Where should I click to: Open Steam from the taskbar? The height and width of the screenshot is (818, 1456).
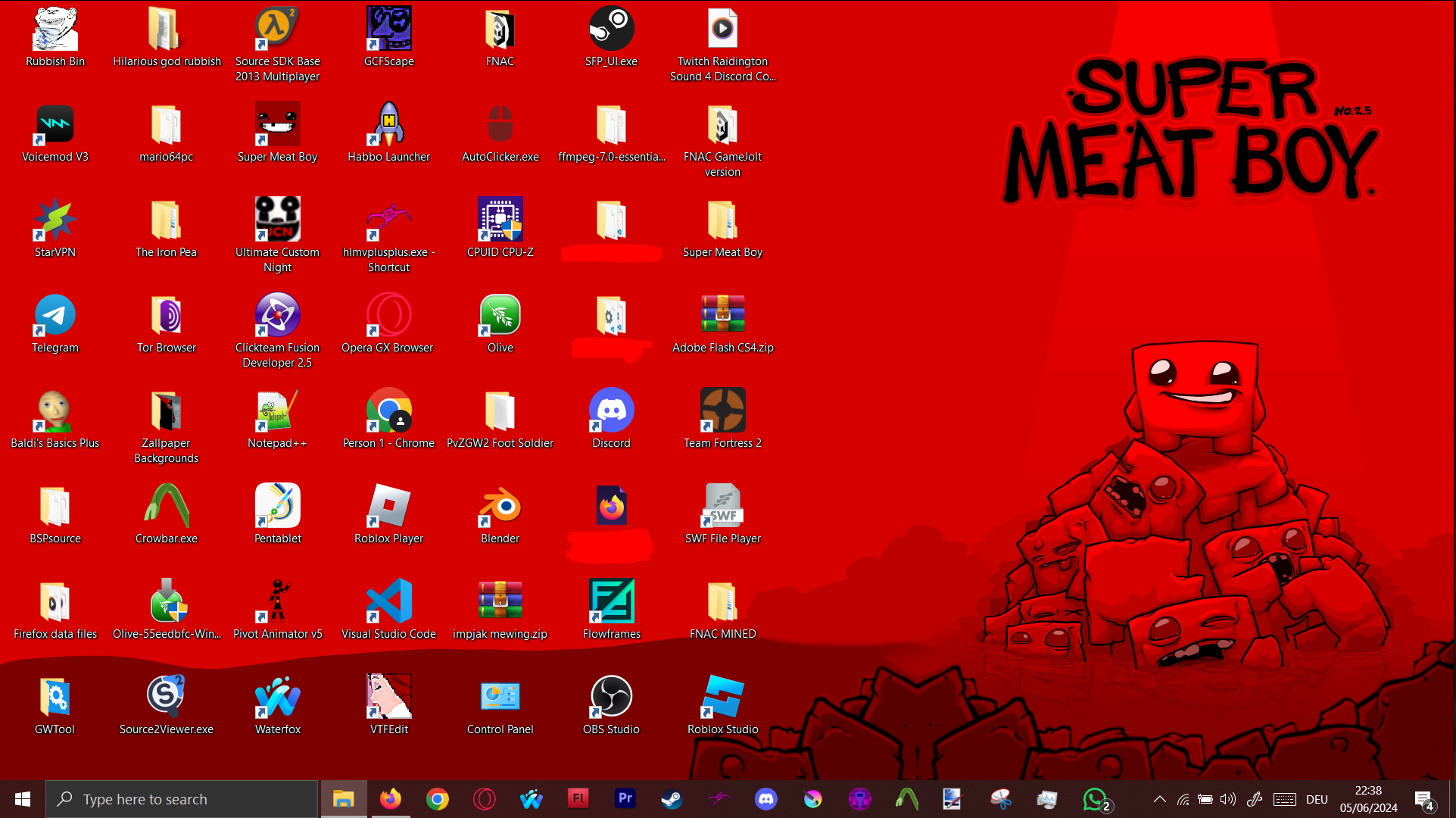(672, 799)
